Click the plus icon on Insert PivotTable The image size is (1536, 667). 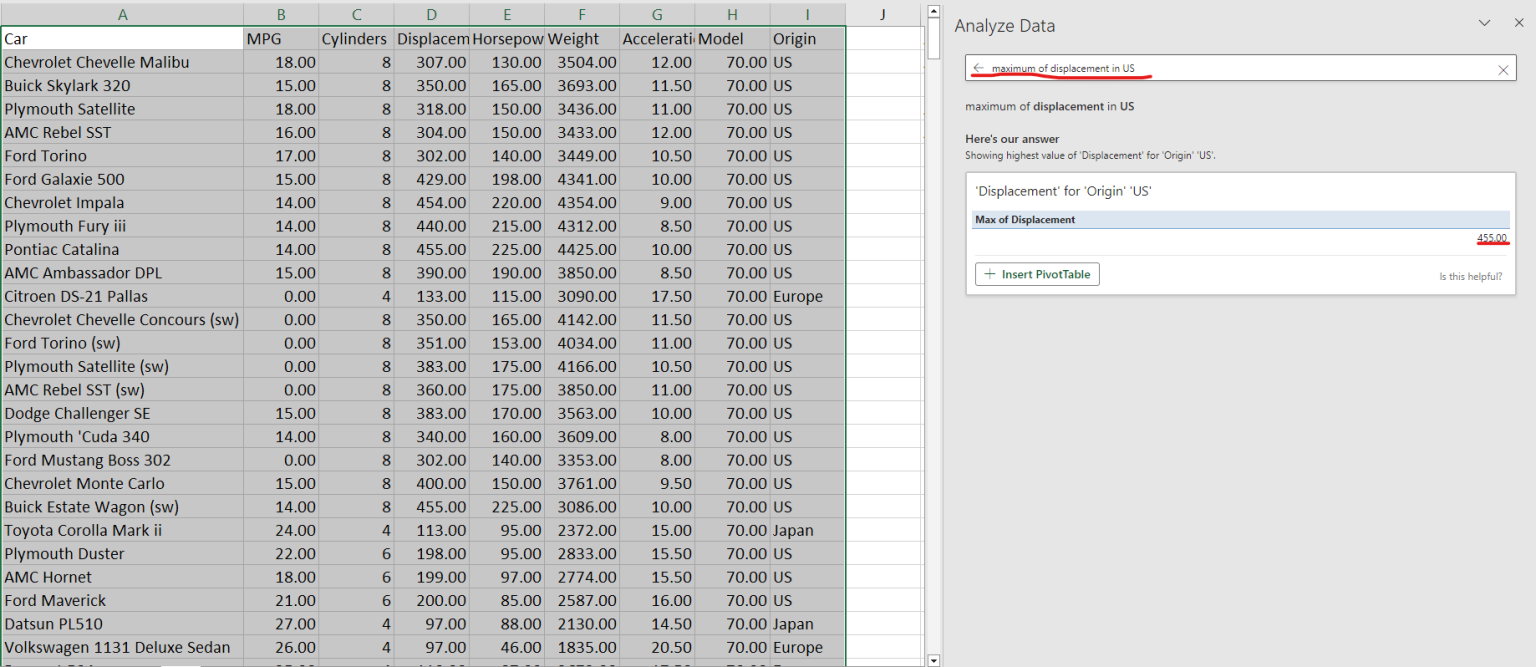point(989,273)
